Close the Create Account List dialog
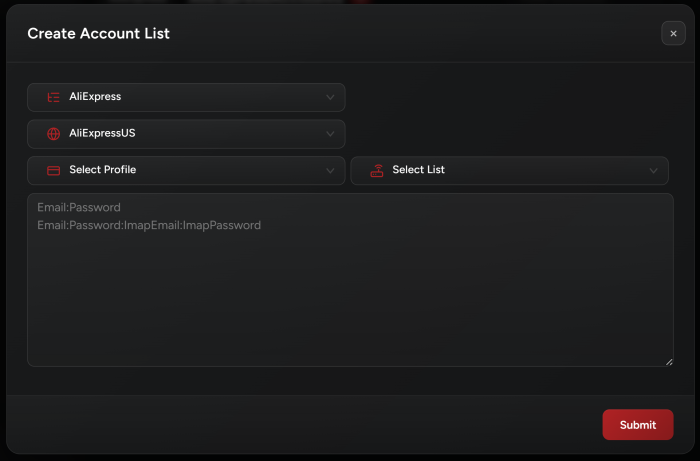This screenshot has height=461, width=700. tap(673, 33)
